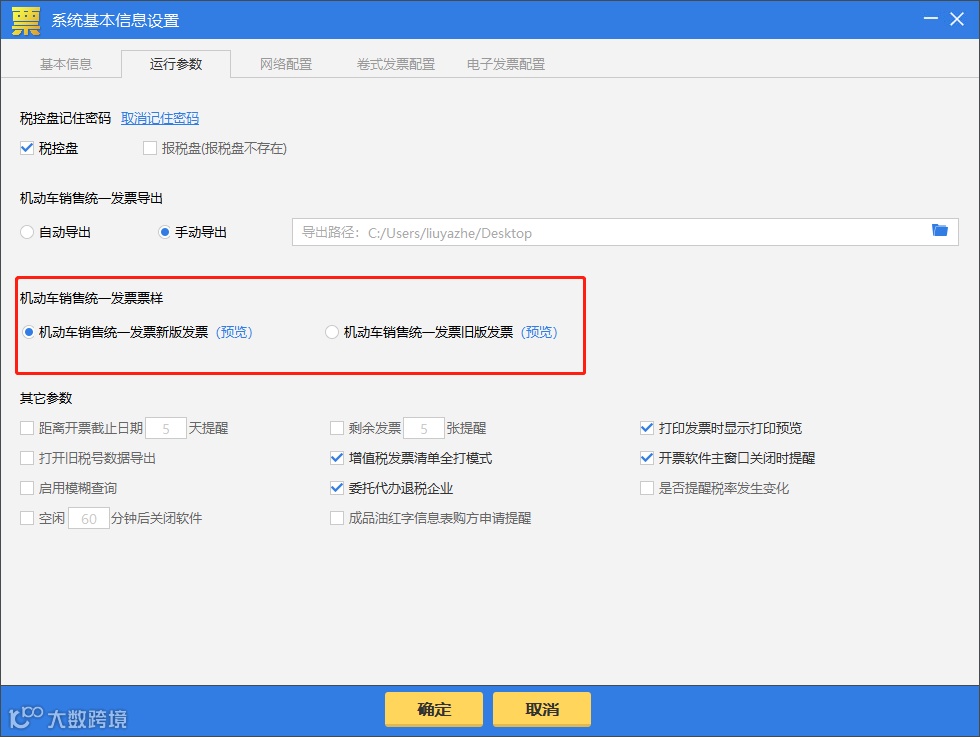Click the 确定 button

click(x=434, y=709)
